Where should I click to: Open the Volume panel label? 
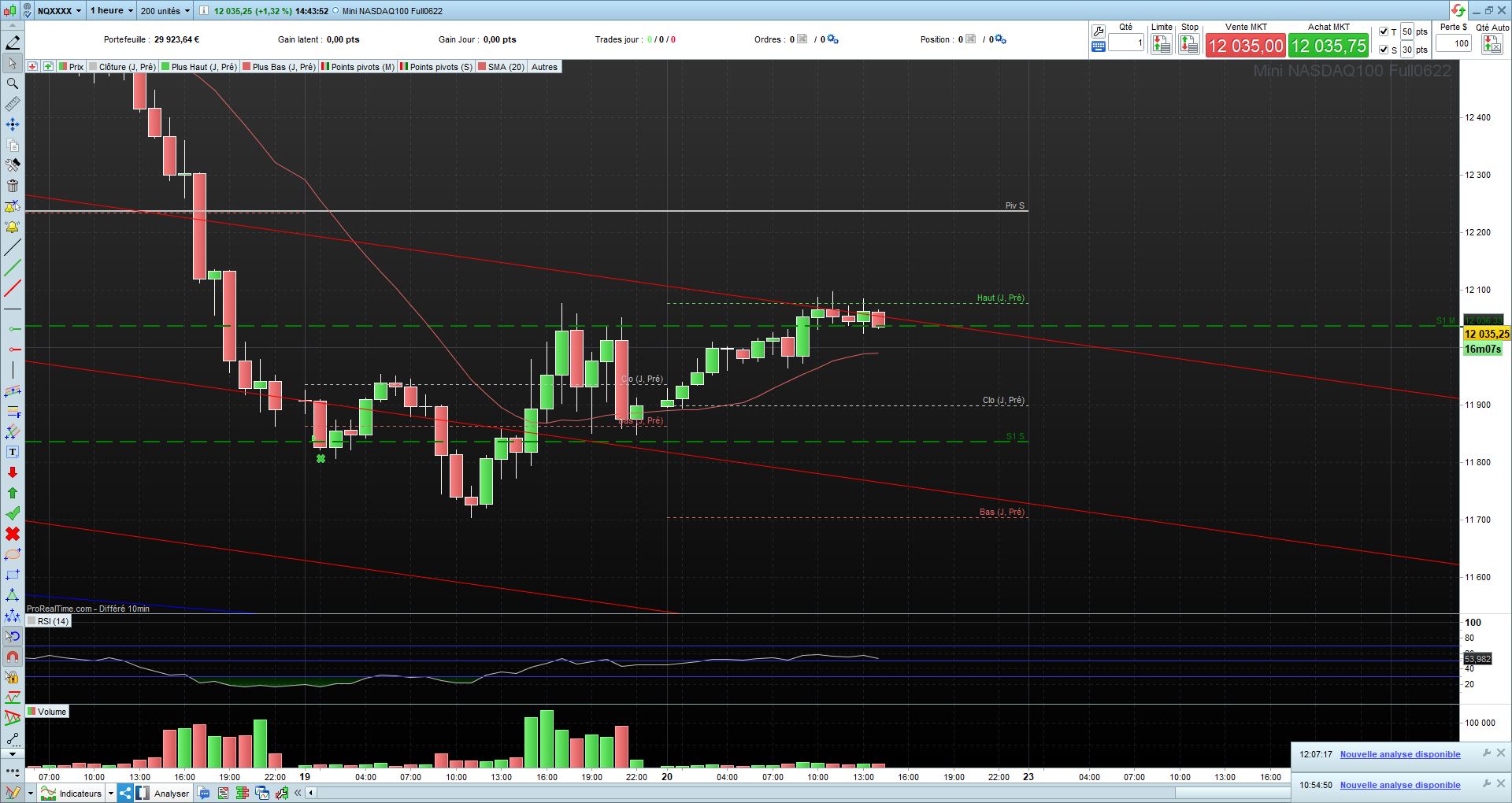(47, 712)
